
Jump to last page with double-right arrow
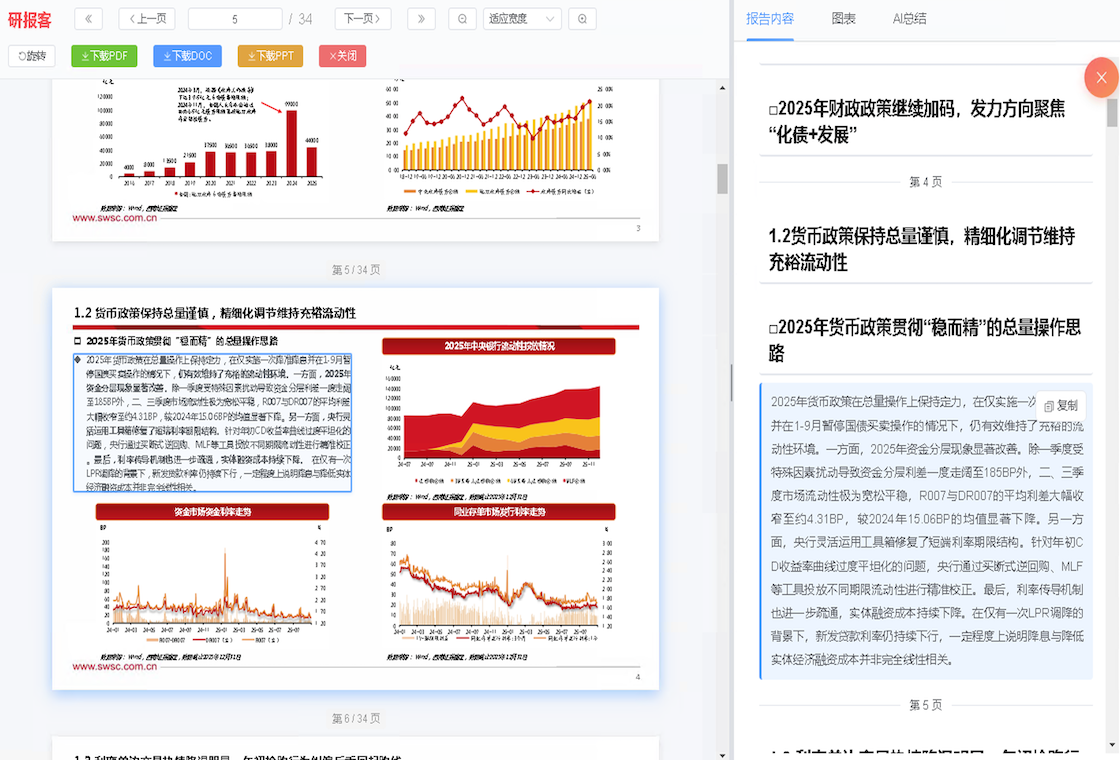pyautogui.click(x=421, y=19)
